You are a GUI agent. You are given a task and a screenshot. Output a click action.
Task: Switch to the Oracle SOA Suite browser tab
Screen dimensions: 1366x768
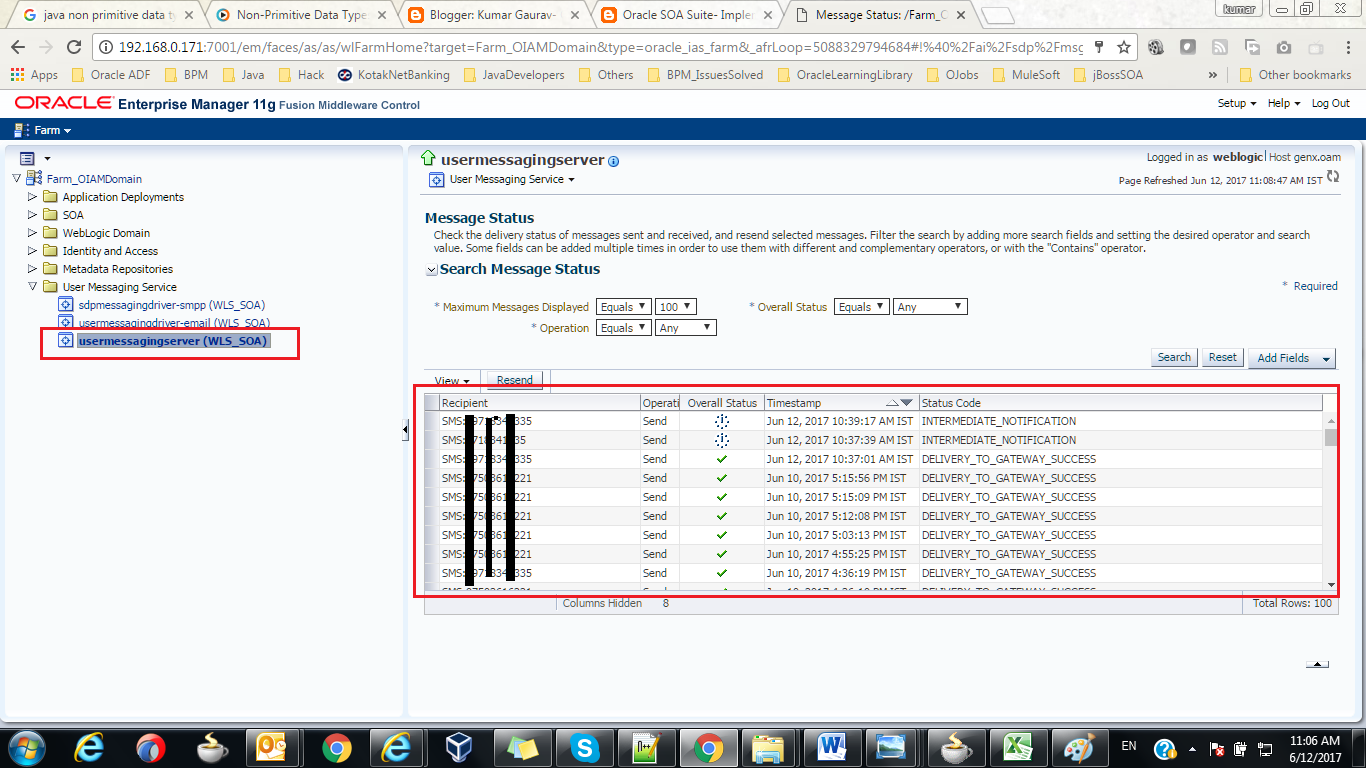[687, 15]
